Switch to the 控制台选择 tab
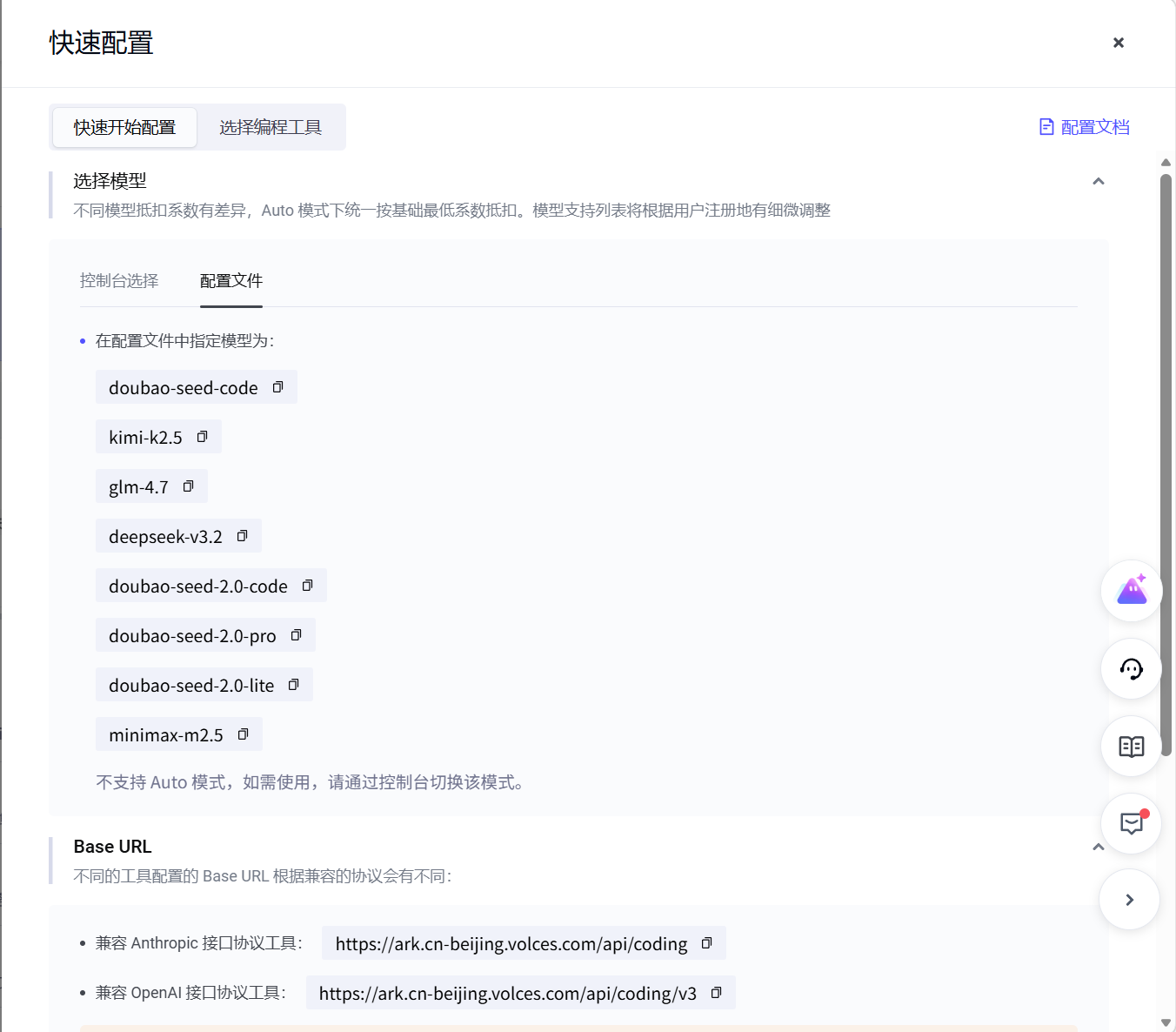Viewport: 1176px width, 1032px height. pos(119,280)
